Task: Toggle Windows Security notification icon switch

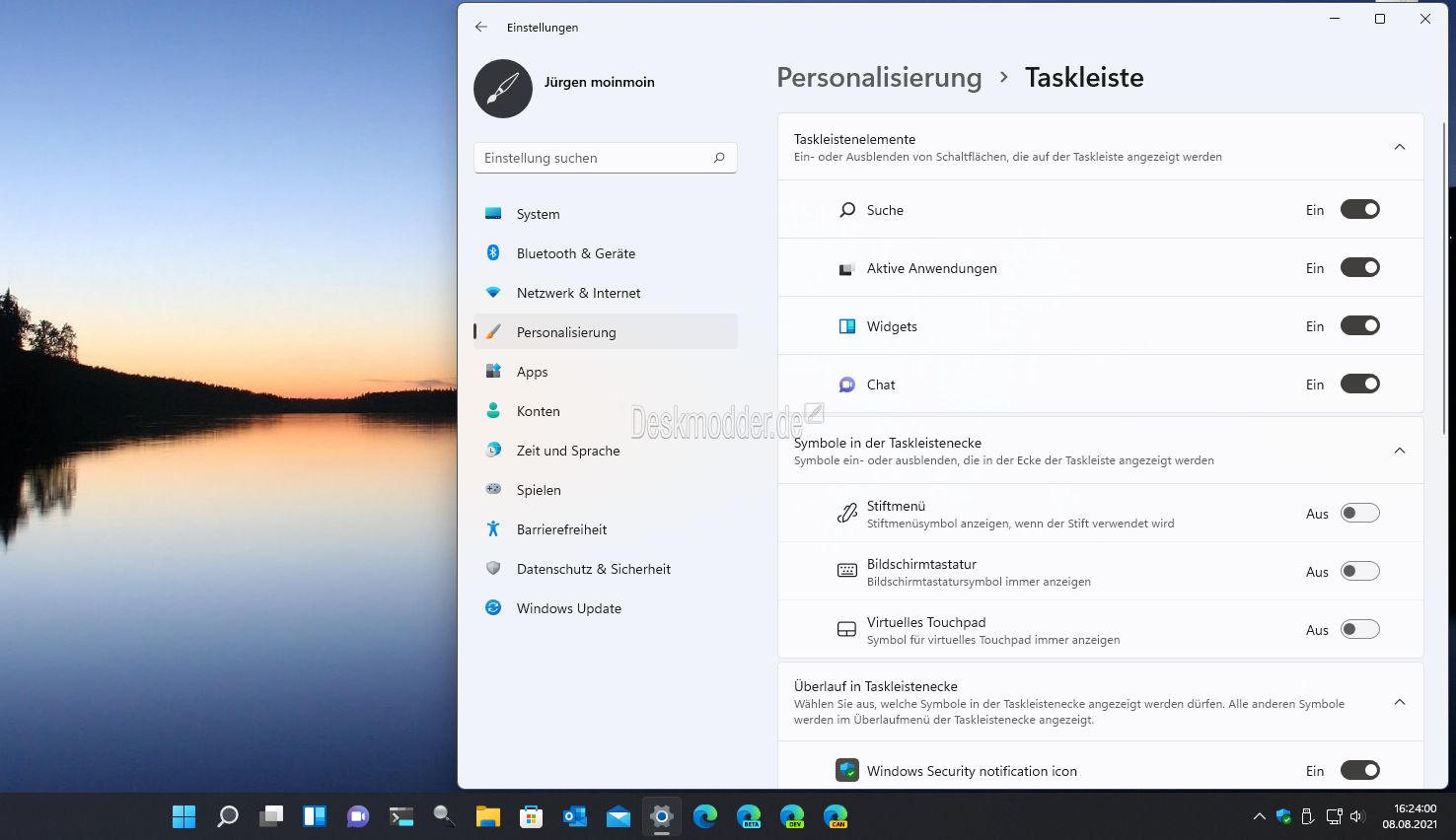Action: pos(1359,770)
